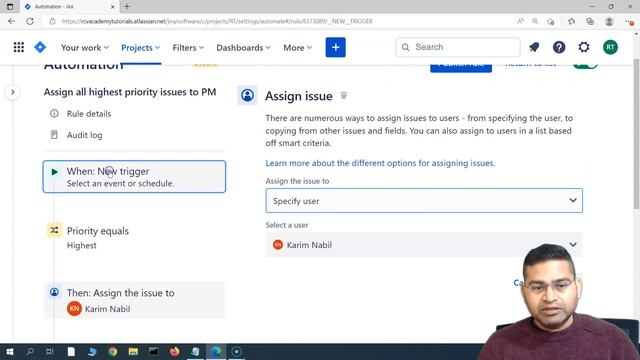This screenshot has width=640, height=360.
Task: Click the page vertical scrollbar
Action: (636, 135)
